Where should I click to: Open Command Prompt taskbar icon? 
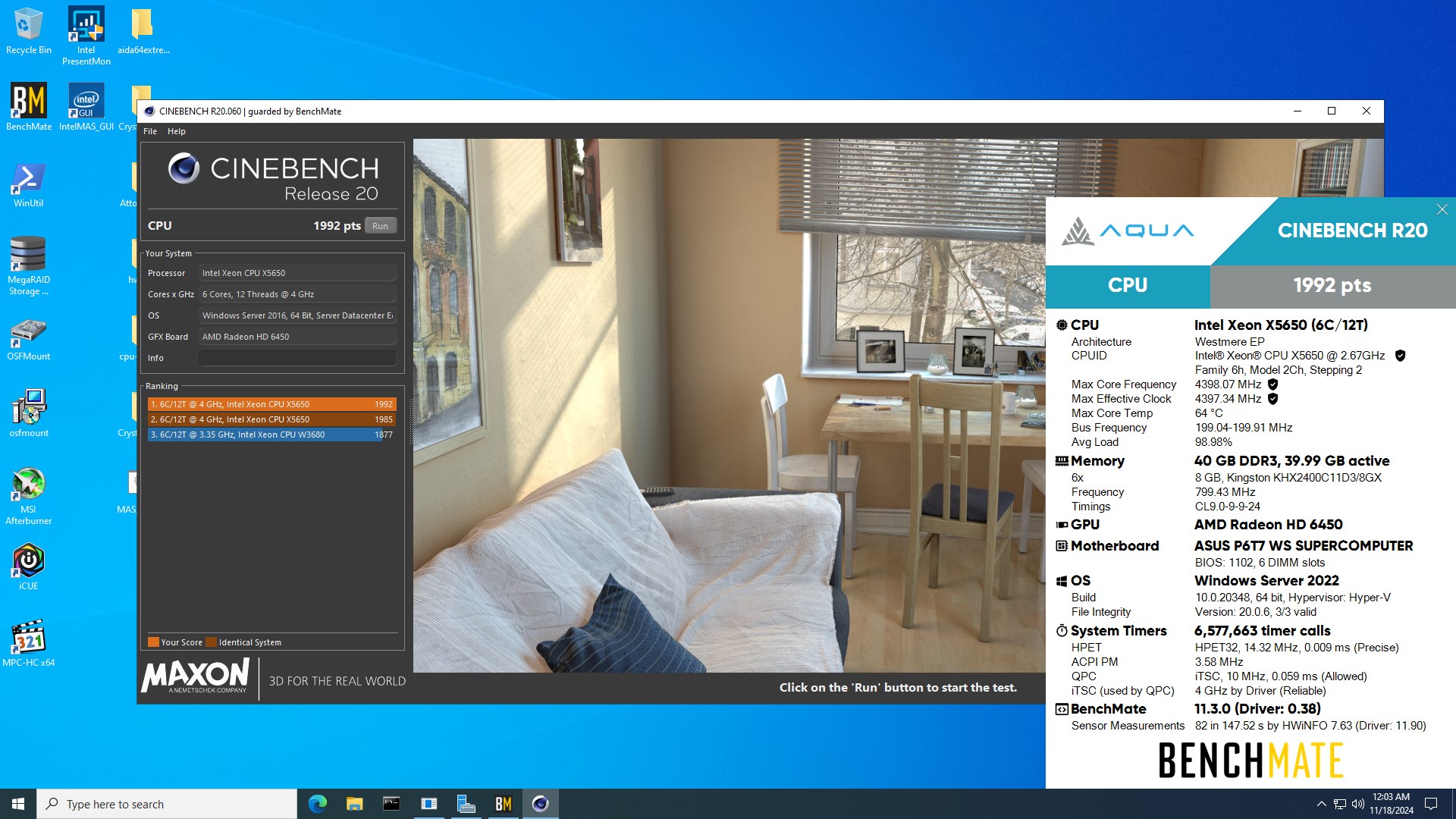coord(391,804)
